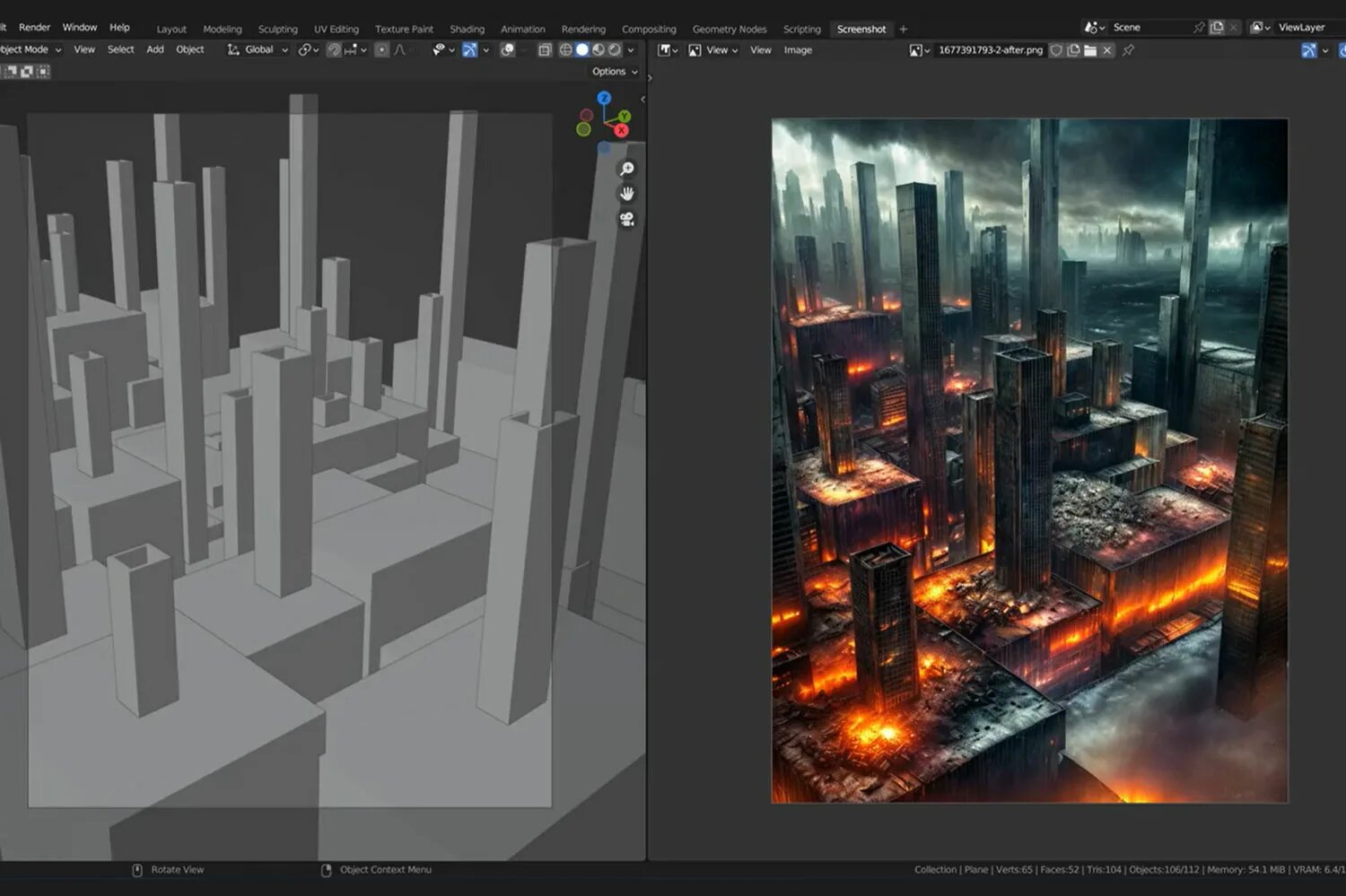The image size is (1346, 896).
Task: Click the pan hand icon in viewport
Action: point(627,194)
